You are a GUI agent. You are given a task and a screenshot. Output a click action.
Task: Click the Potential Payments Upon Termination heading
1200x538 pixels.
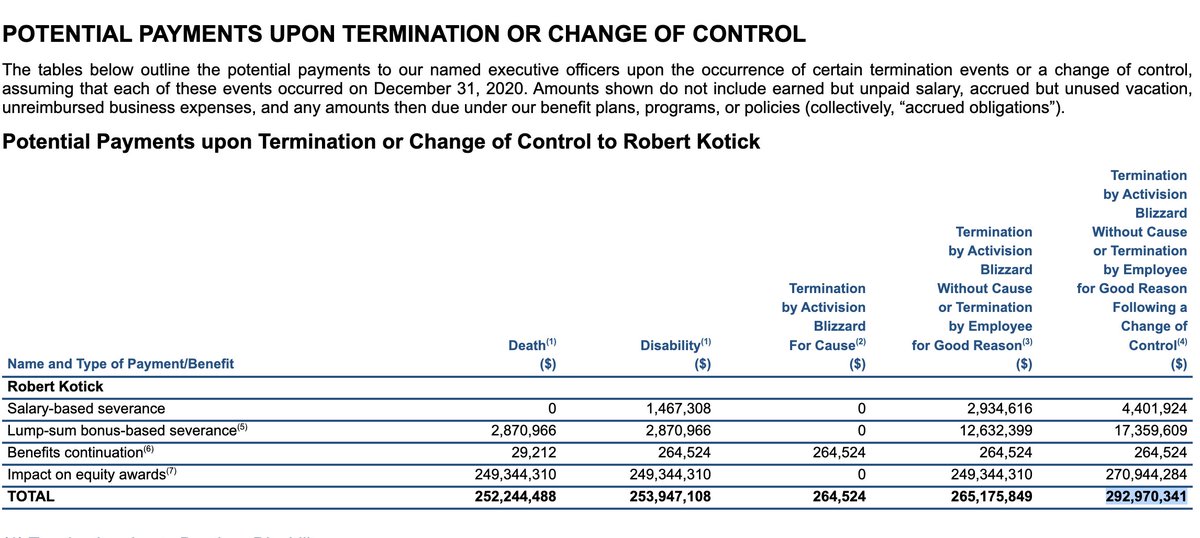pos(405,34)
